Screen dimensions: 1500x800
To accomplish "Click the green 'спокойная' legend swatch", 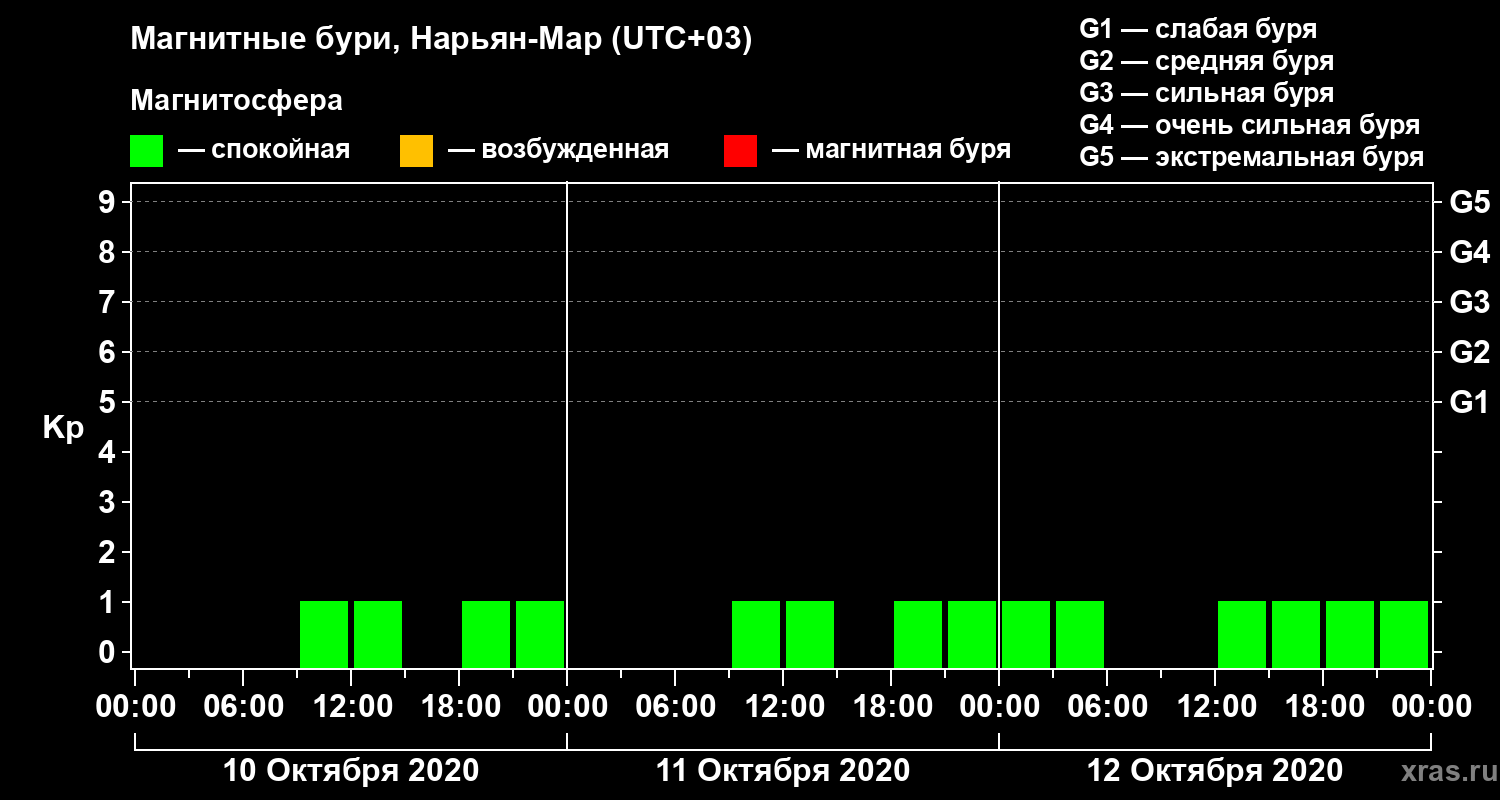I will [146, 151].
